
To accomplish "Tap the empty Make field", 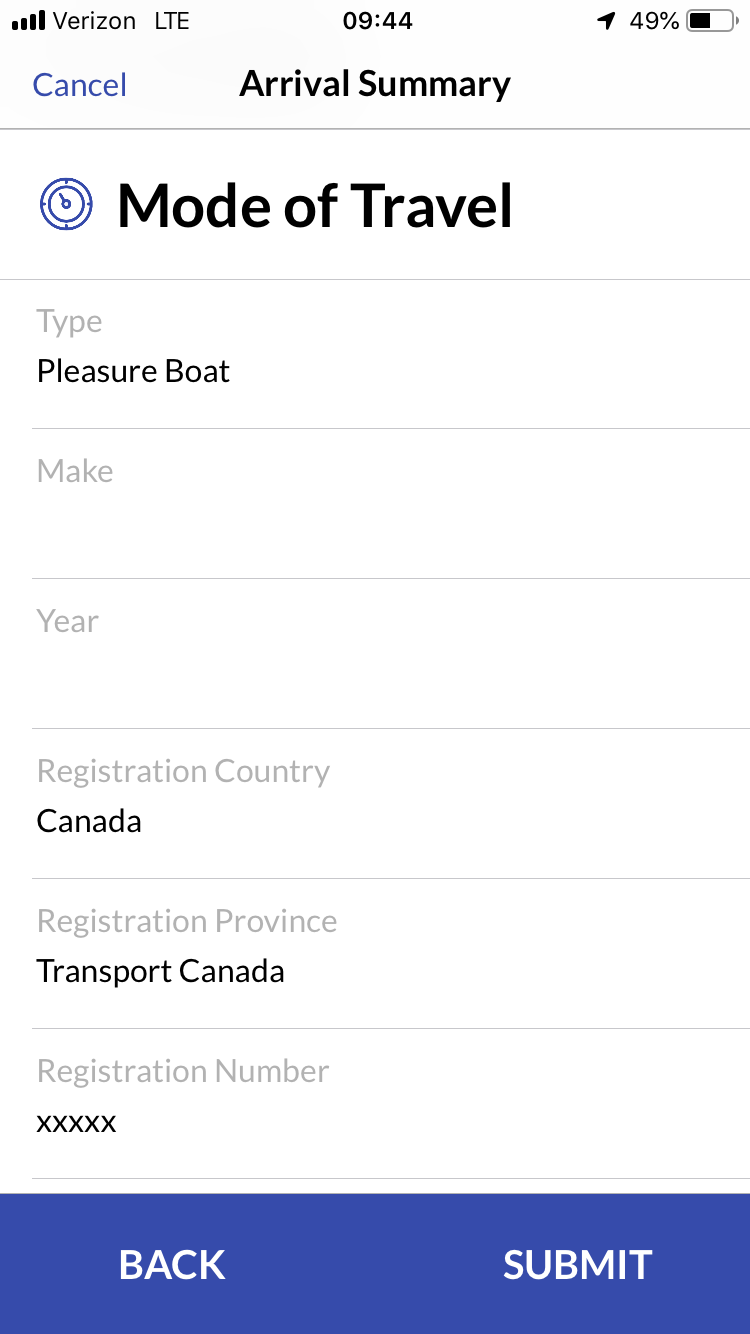I will pyautogui.click(x=390, y=505).
